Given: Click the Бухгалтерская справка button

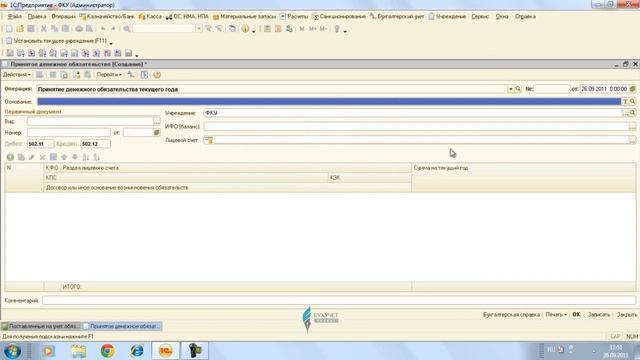Looking at the screenshot, I should pos(511,315).
